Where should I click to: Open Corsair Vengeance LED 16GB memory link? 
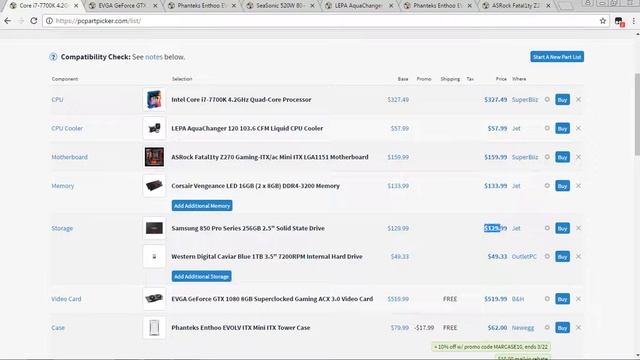(x=256, y=186)
